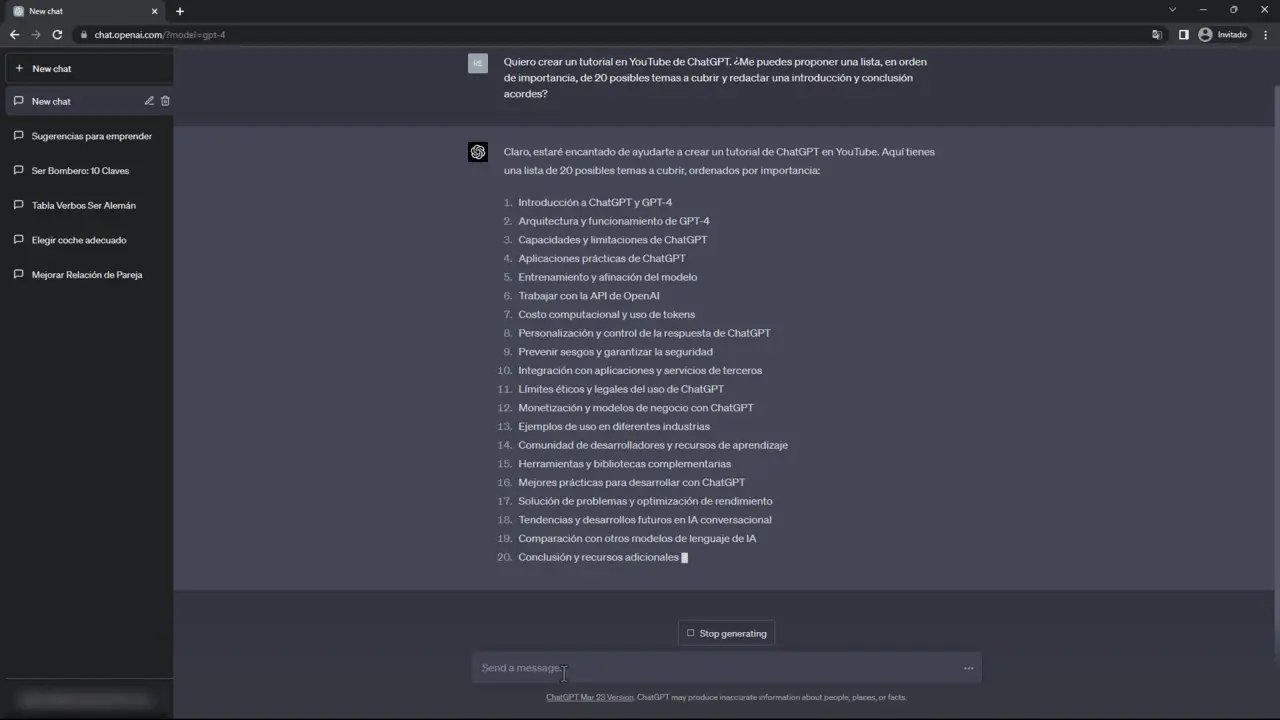The width and height of the screenshot is (1280, 720).
Task: Toggle the browser side panel icon
Action: point(1183,34)
